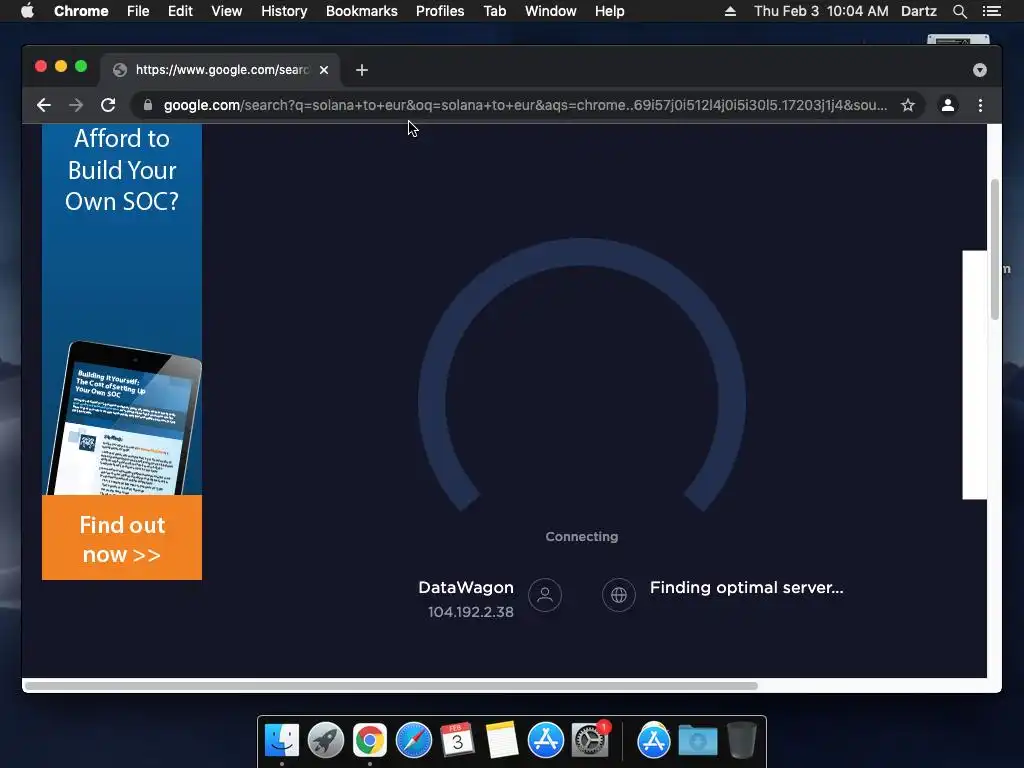This screenshot has width=1024, height=768.
Task: Open Calendar from the Dock
Action: tap(457, 740)
